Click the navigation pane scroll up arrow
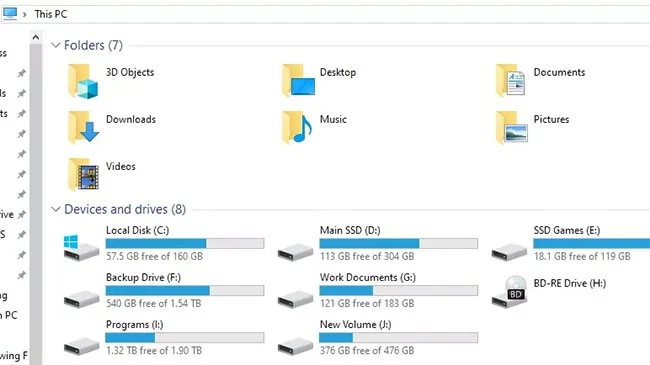 (x=36, y=37)
